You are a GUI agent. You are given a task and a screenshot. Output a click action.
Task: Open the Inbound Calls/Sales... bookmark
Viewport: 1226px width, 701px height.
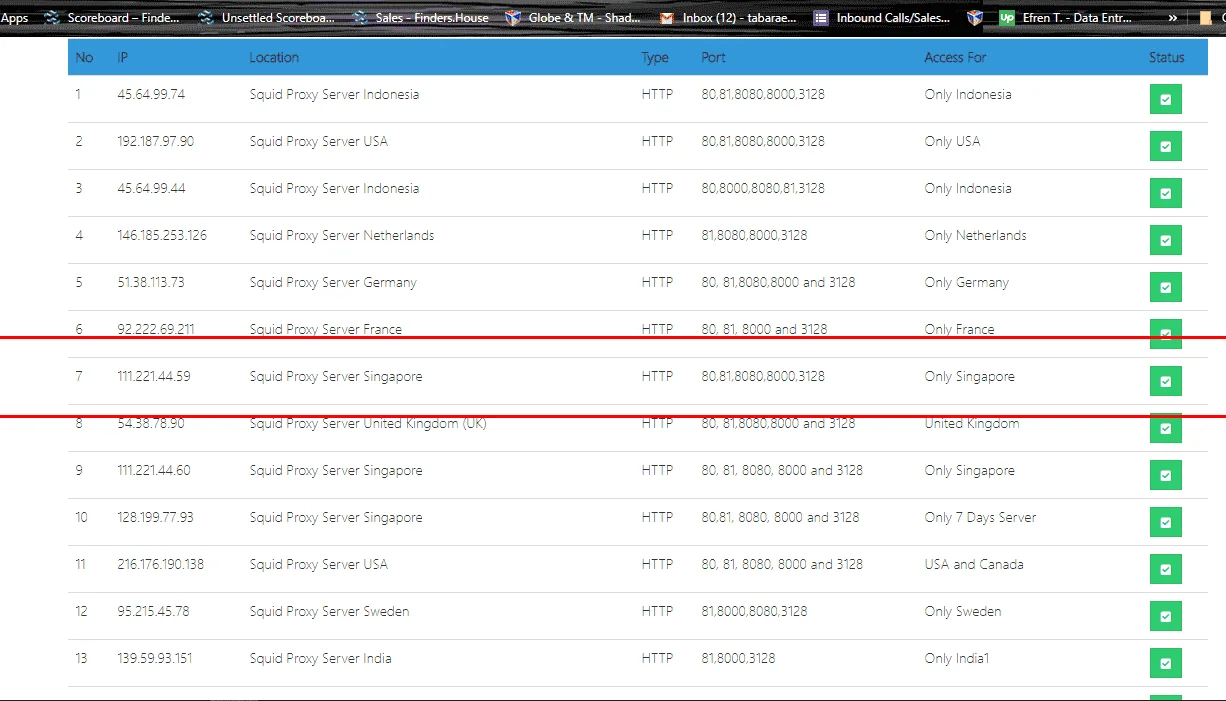882,17
